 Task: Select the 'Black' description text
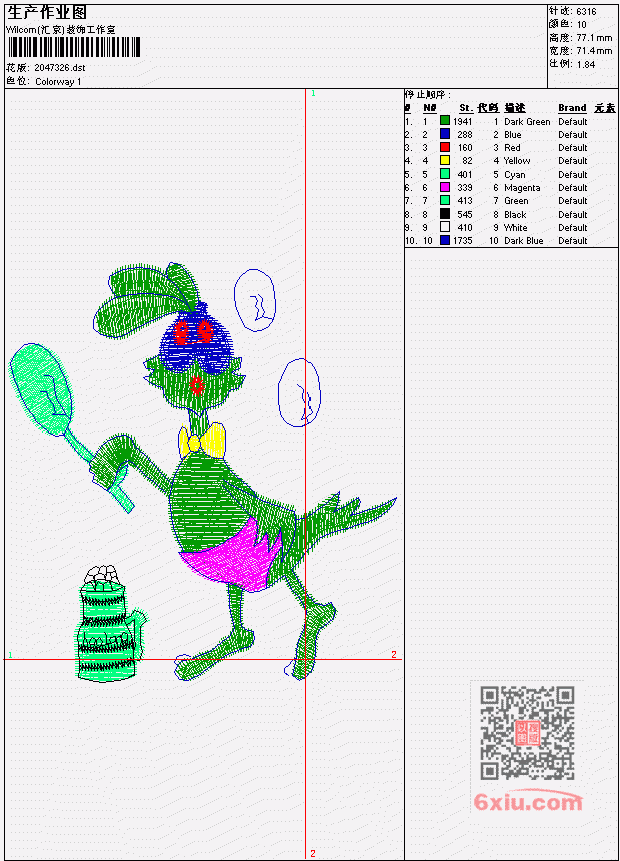pyautogui.click(x=515, y=215)
